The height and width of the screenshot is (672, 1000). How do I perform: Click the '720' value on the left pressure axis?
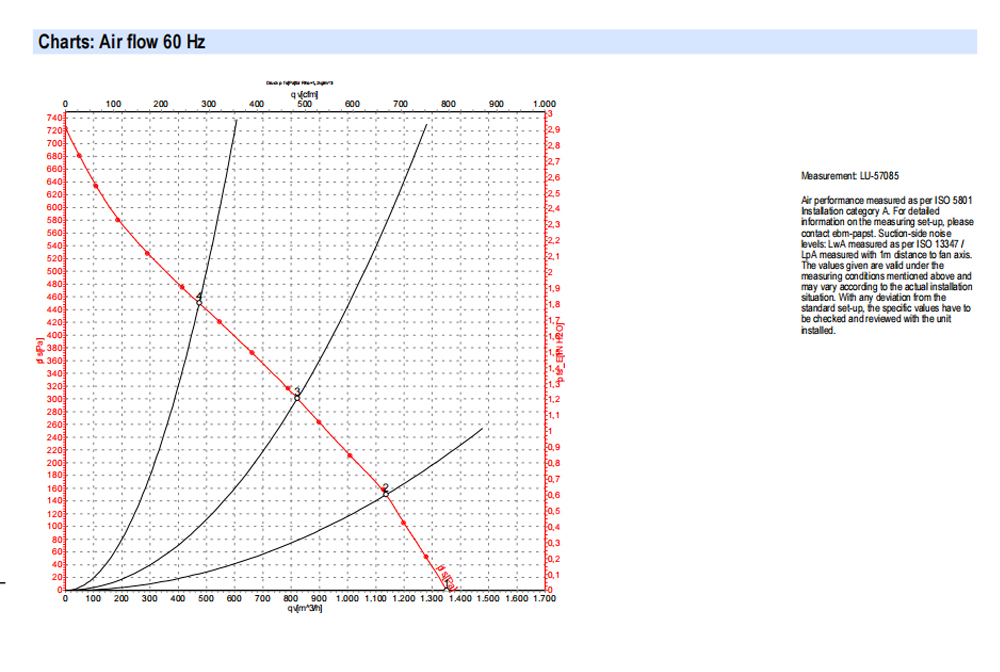point(55,131)
